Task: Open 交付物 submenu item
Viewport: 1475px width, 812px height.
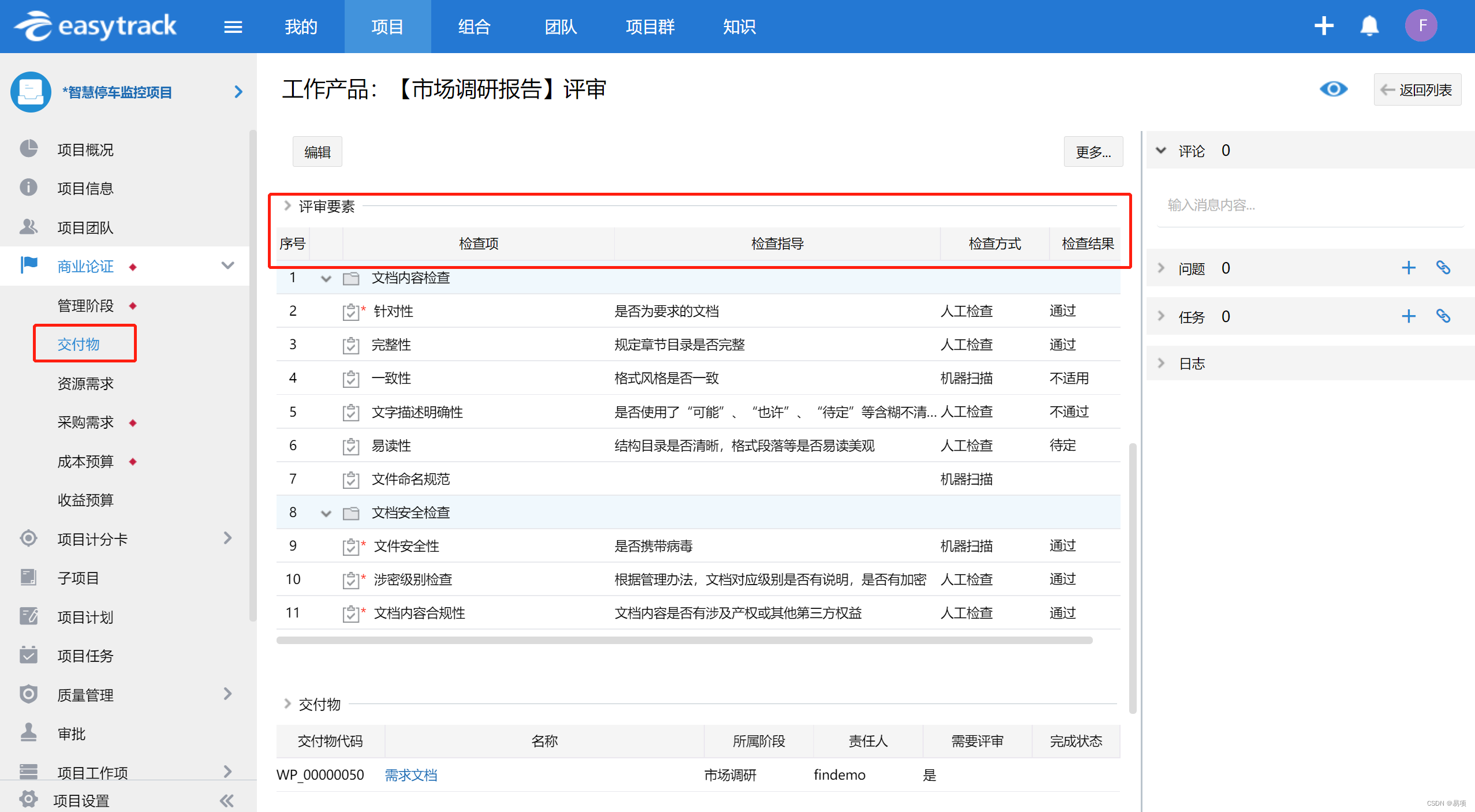Action: [x=79, y=344]
